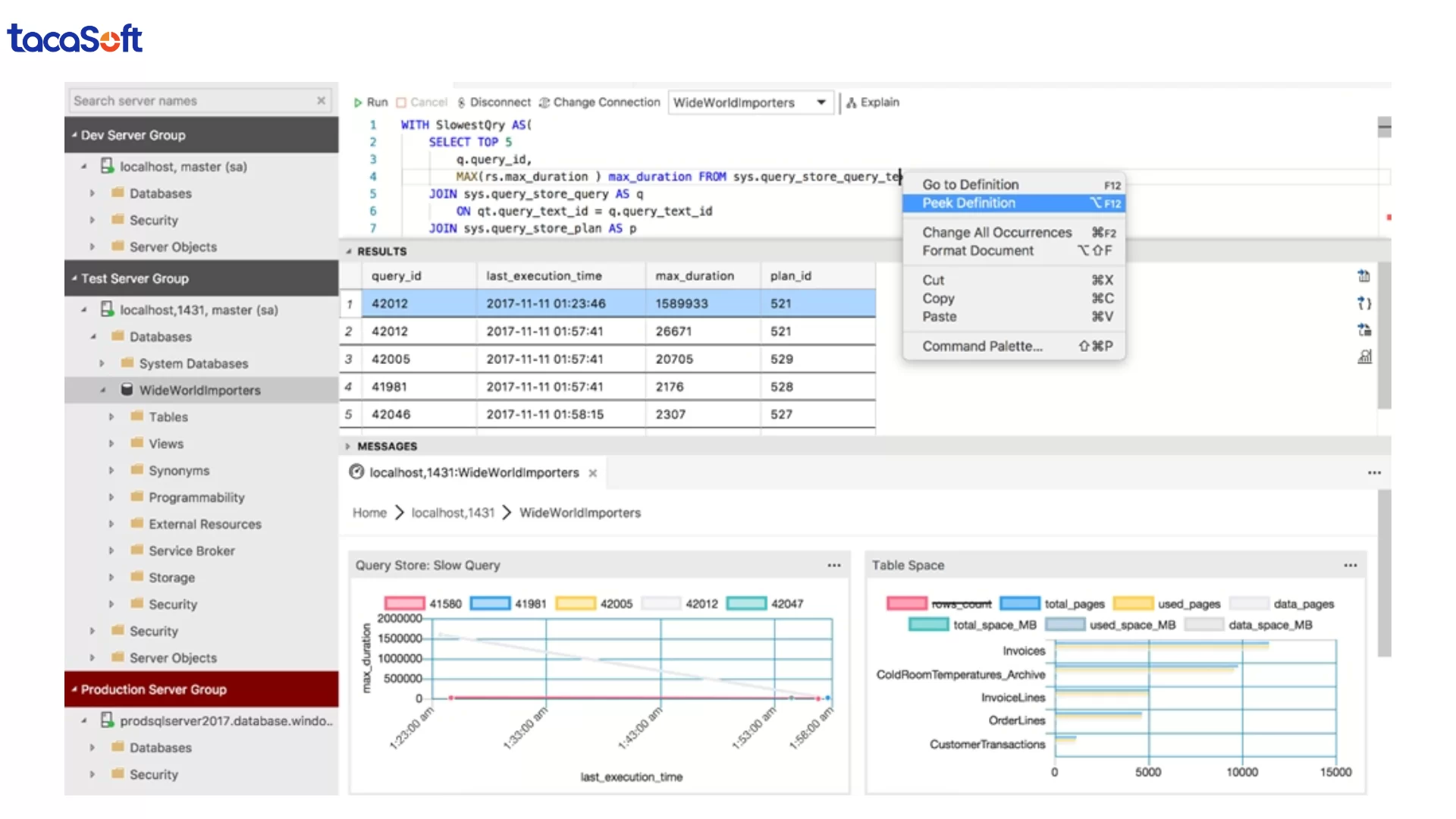The height and width of the screenshot is (819, 1456).
Task: Click the save as Excel icon
Action: pos(1363,330)
